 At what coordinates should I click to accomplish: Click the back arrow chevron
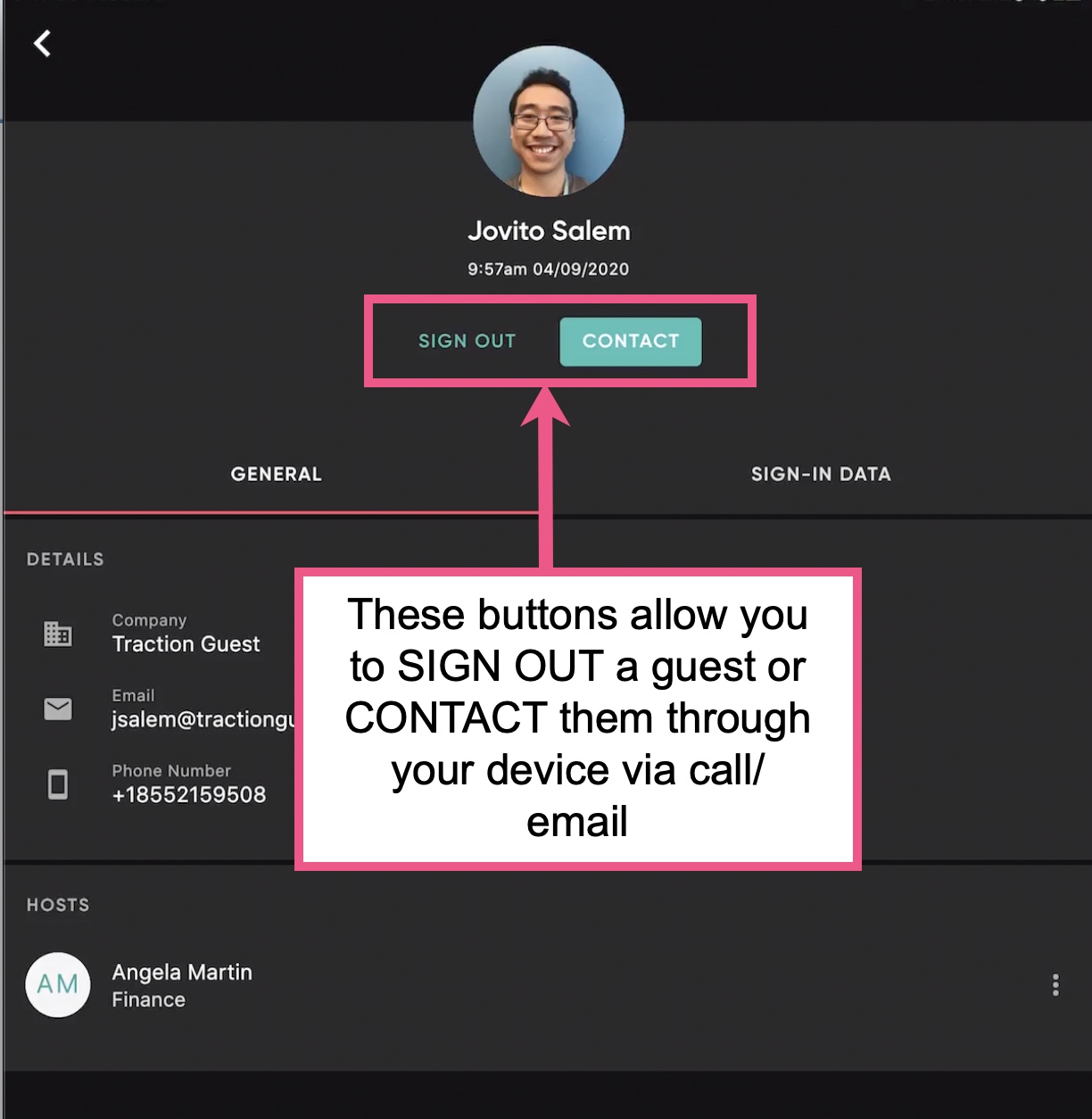pos(41,44)
